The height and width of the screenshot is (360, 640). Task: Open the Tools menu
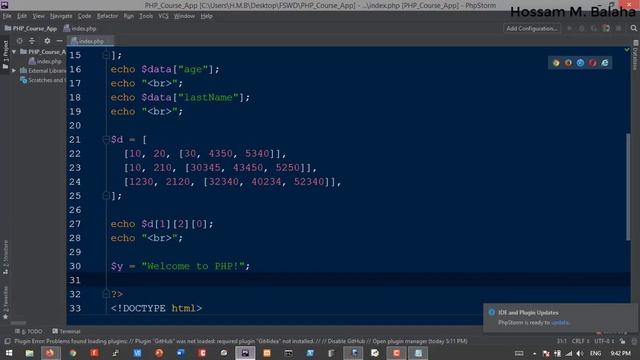click(146, 16)
